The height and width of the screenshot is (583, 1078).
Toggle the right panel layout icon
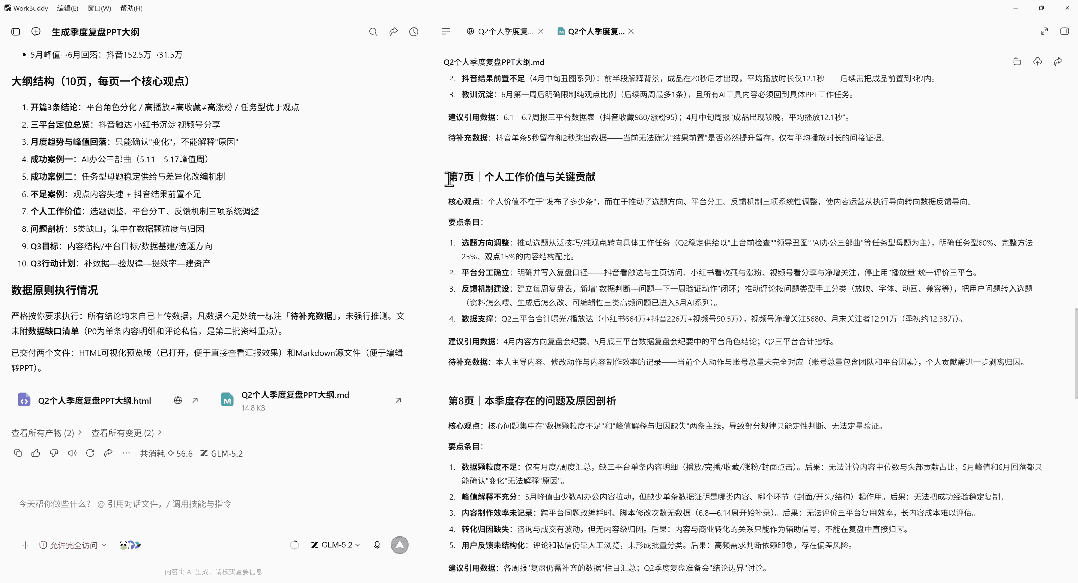click(x=1064, y=32)
